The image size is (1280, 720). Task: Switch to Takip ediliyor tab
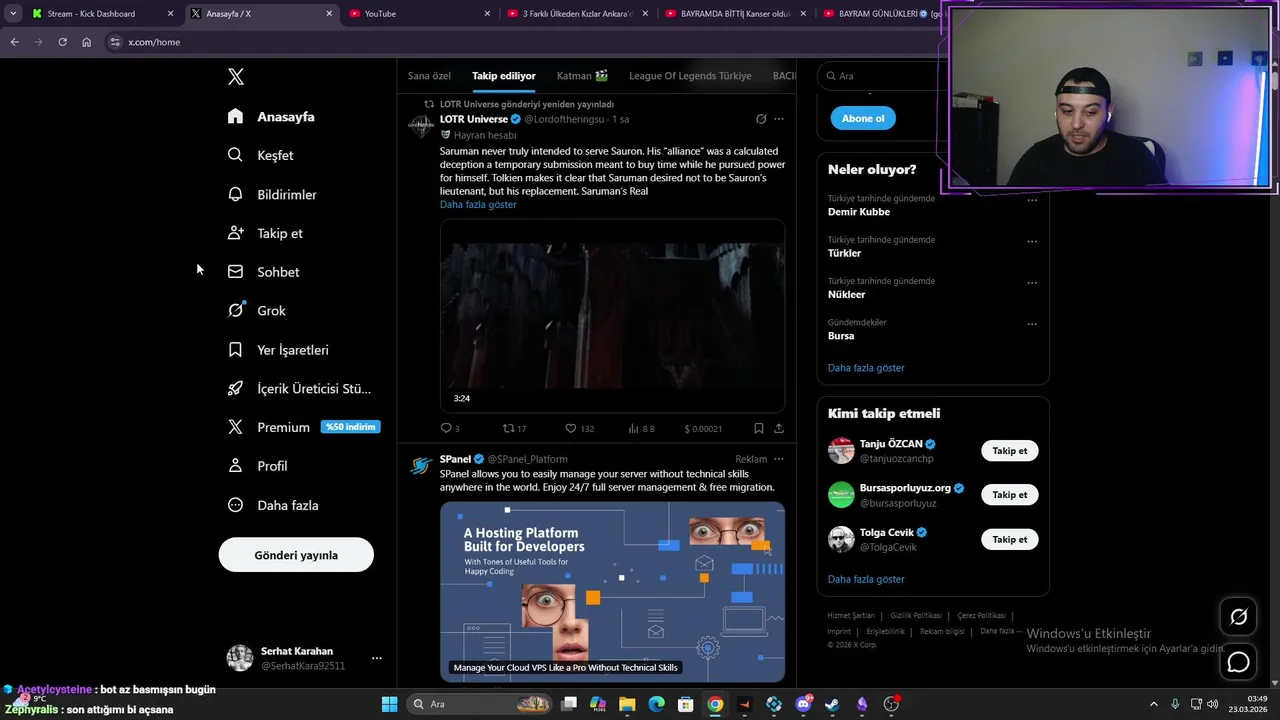(504, 76)
